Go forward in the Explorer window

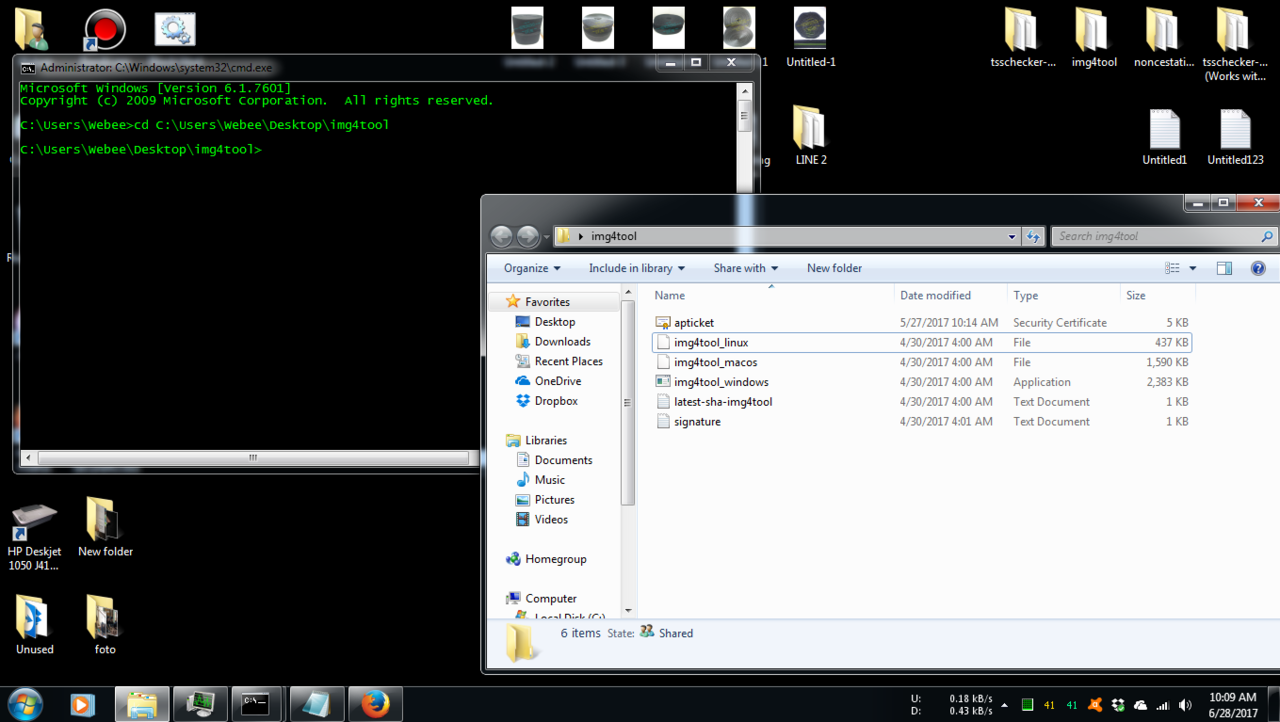coord(528,237)
